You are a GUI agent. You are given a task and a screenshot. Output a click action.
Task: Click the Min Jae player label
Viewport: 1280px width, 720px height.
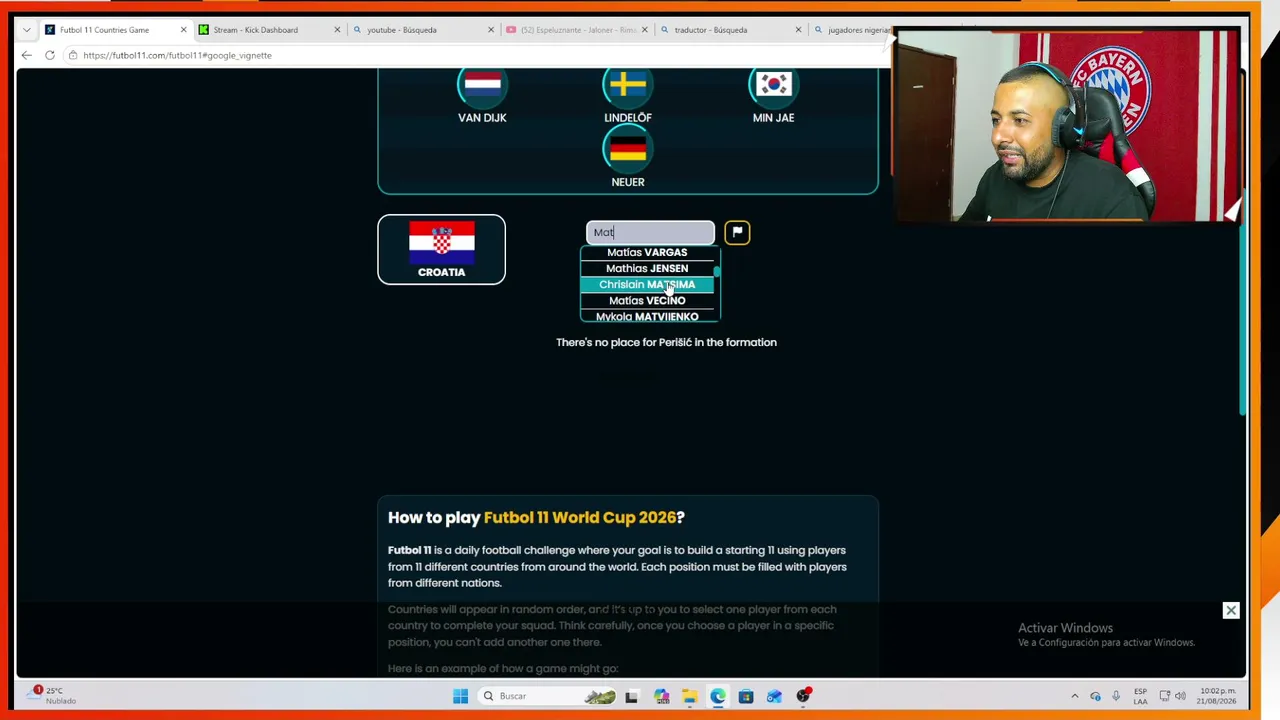(x=773, y=117)
